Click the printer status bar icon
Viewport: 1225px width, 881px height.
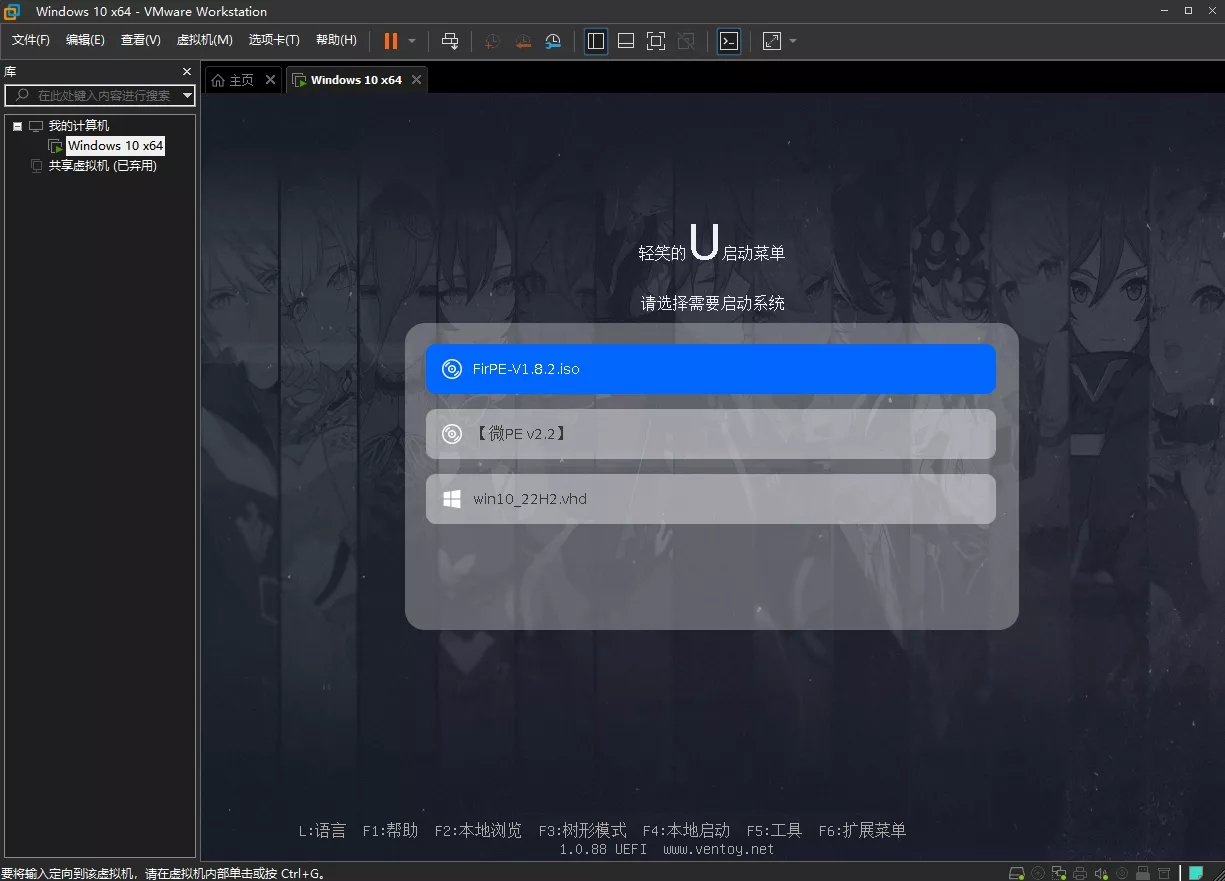tap(1080, 872)
